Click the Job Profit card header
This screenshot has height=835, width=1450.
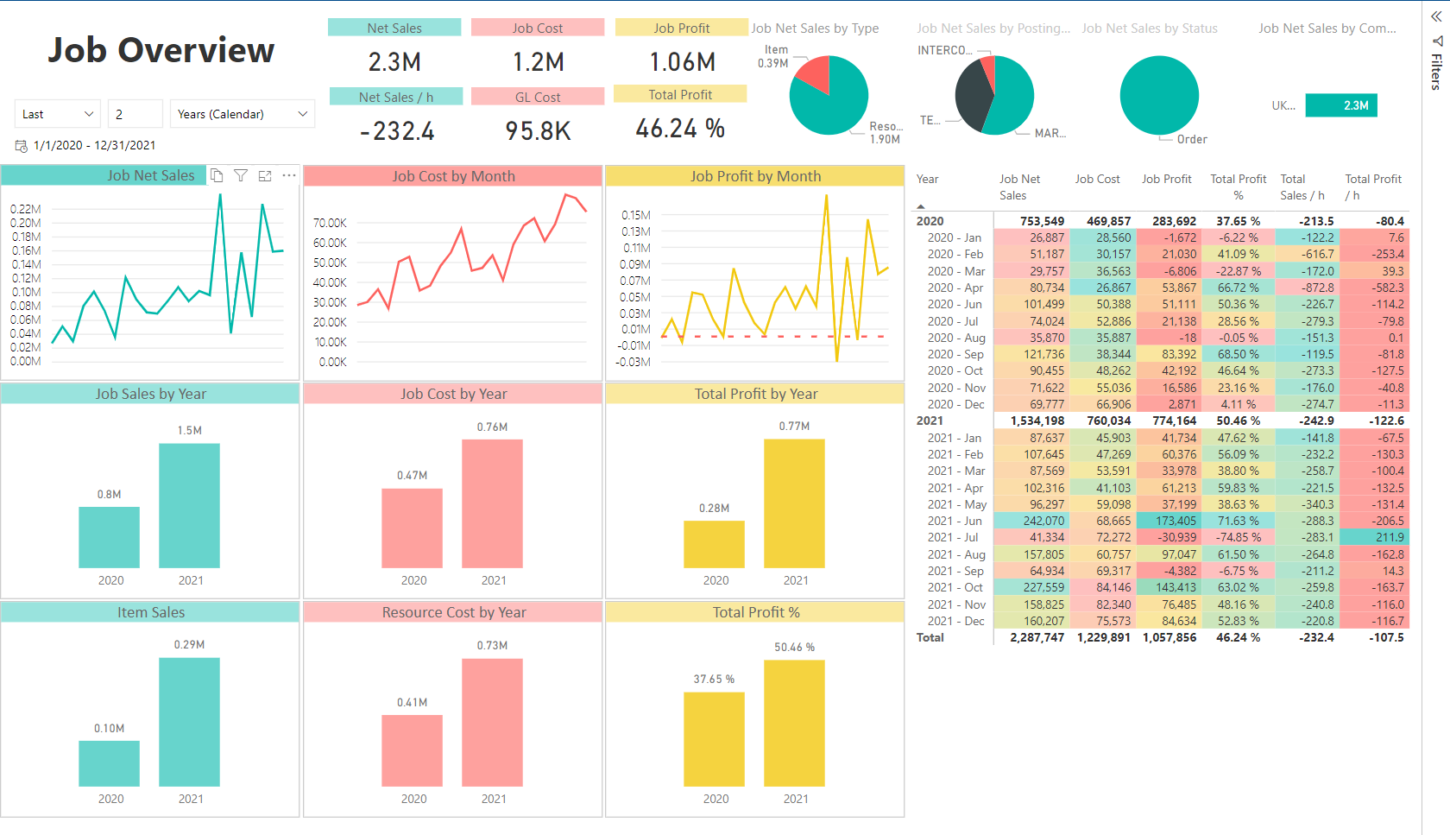(681, 28)
